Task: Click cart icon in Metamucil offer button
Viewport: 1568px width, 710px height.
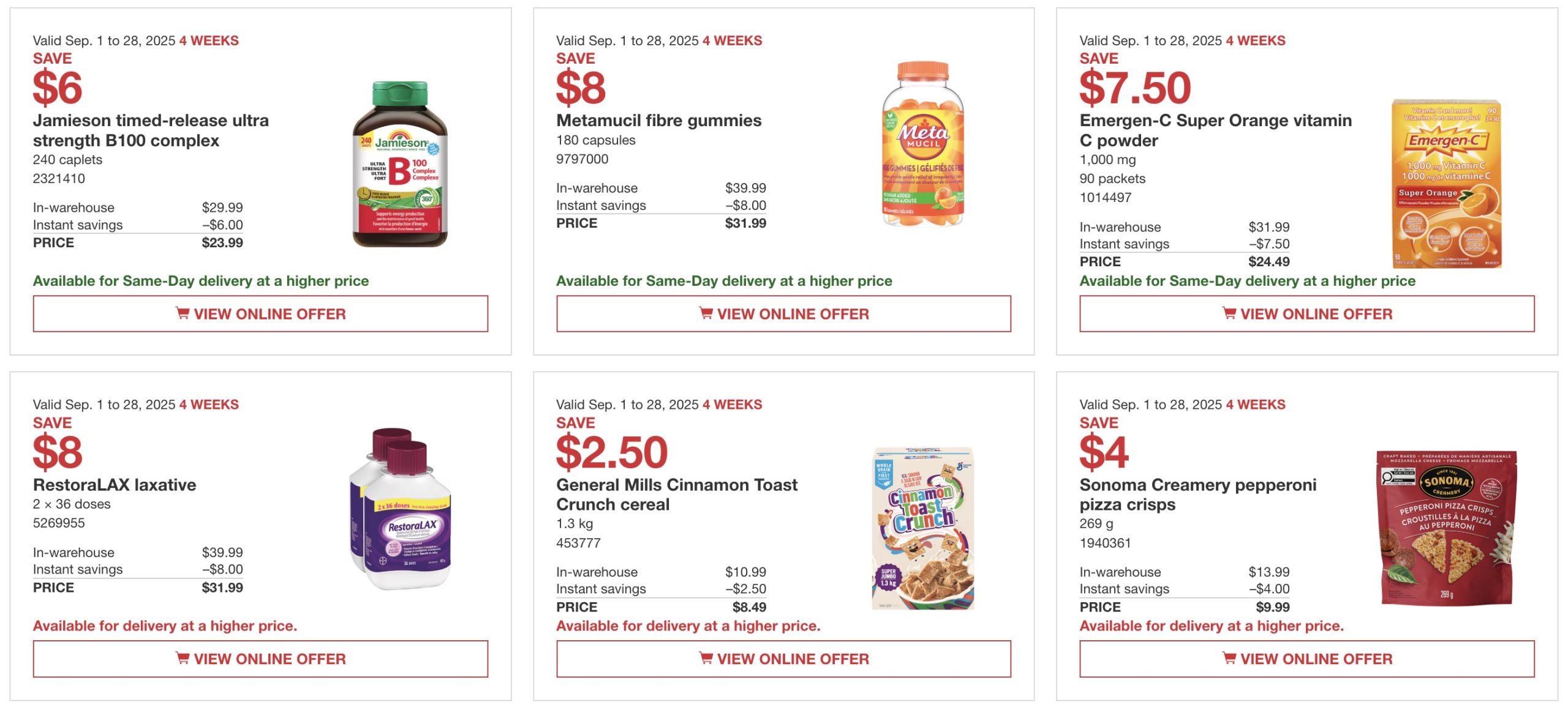Action: (x=706, y=313)
